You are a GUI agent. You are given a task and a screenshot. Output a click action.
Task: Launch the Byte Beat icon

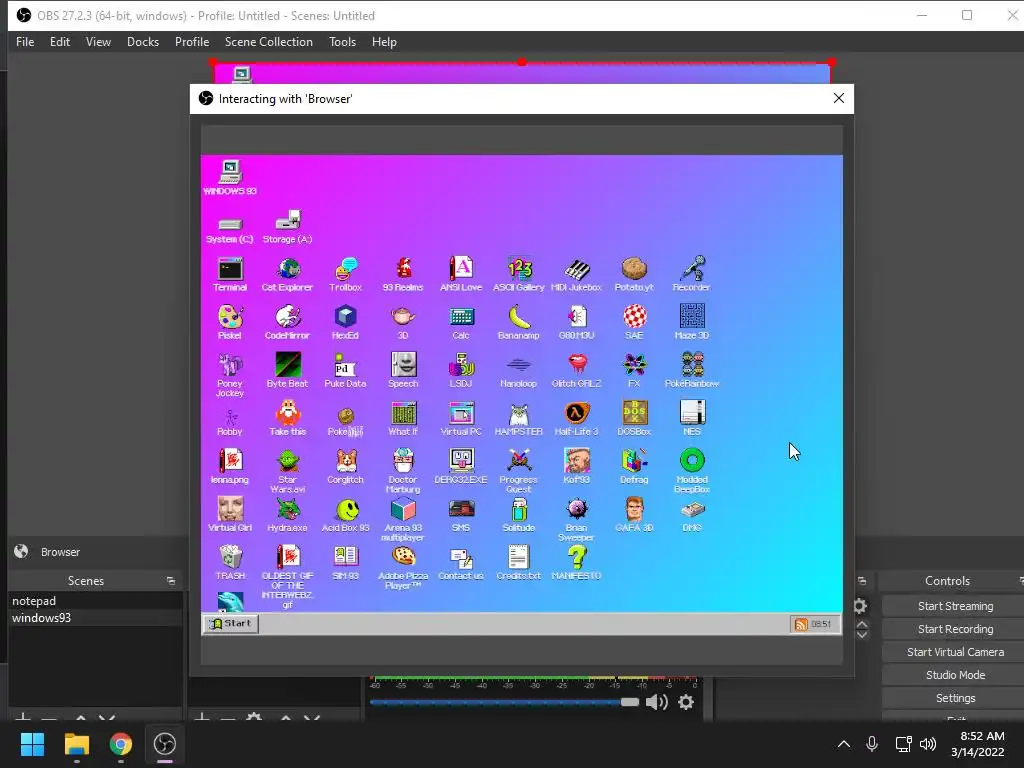[287, 370]
